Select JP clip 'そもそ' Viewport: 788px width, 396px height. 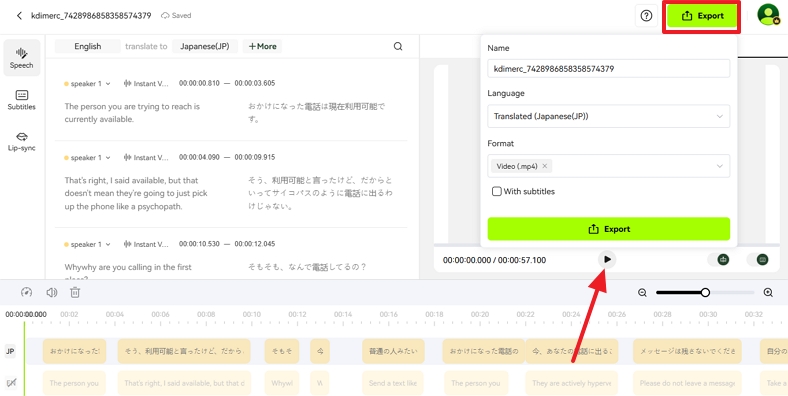[282, 351]
